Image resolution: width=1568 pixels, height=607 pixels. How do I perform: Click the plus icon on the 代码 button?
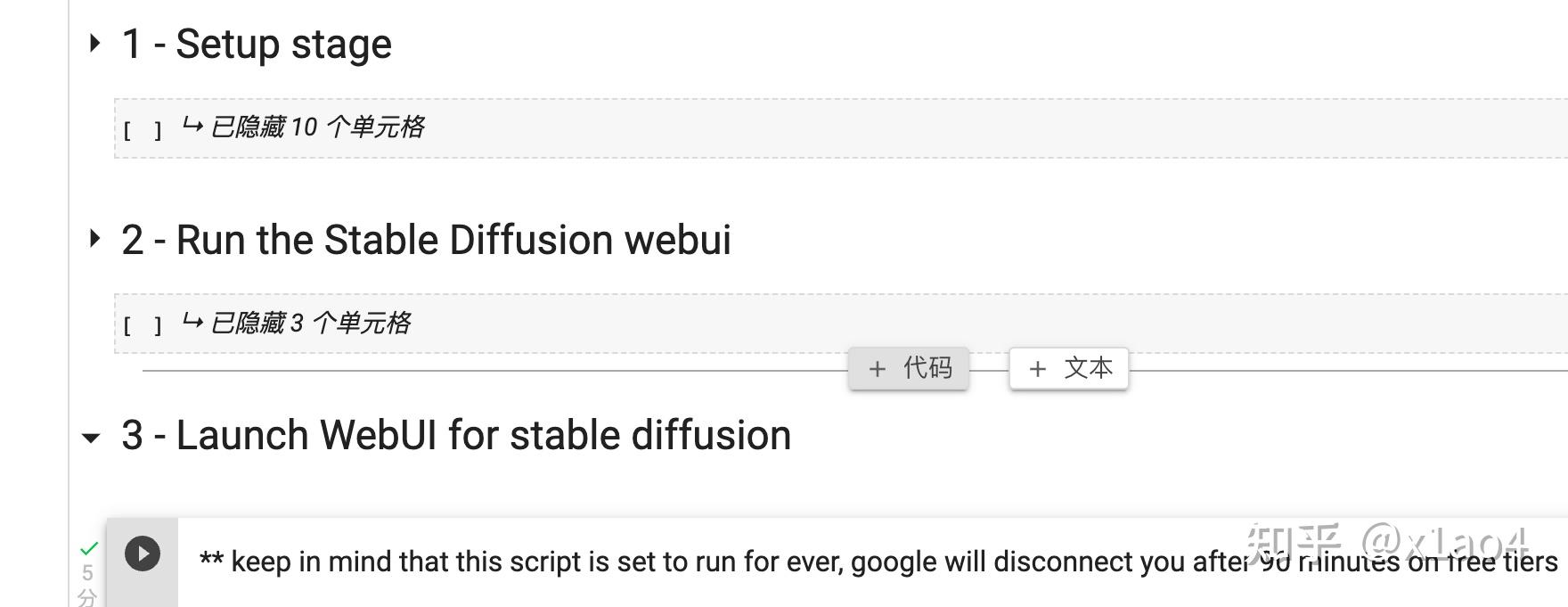878,367
